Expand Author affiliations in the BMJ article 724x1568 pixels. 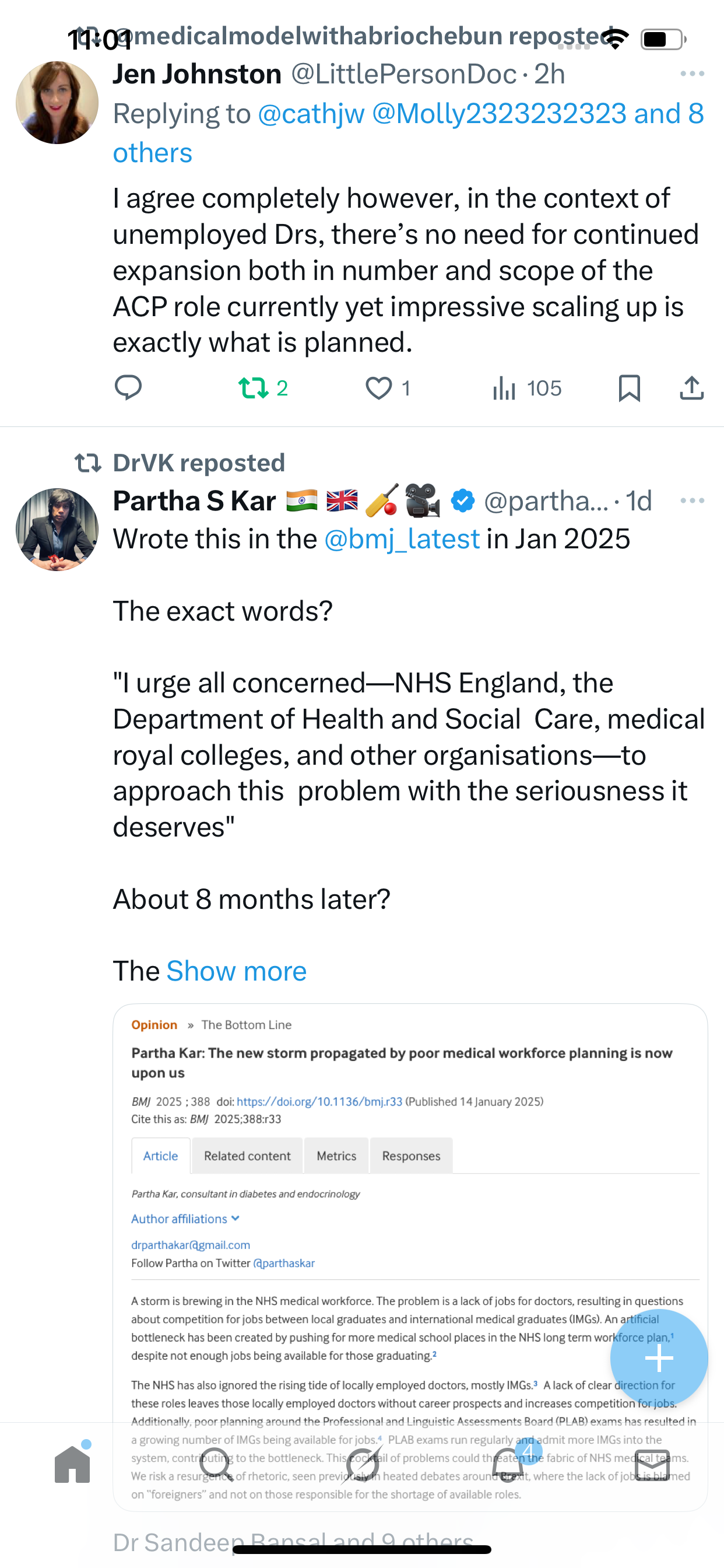point(185,1219)
